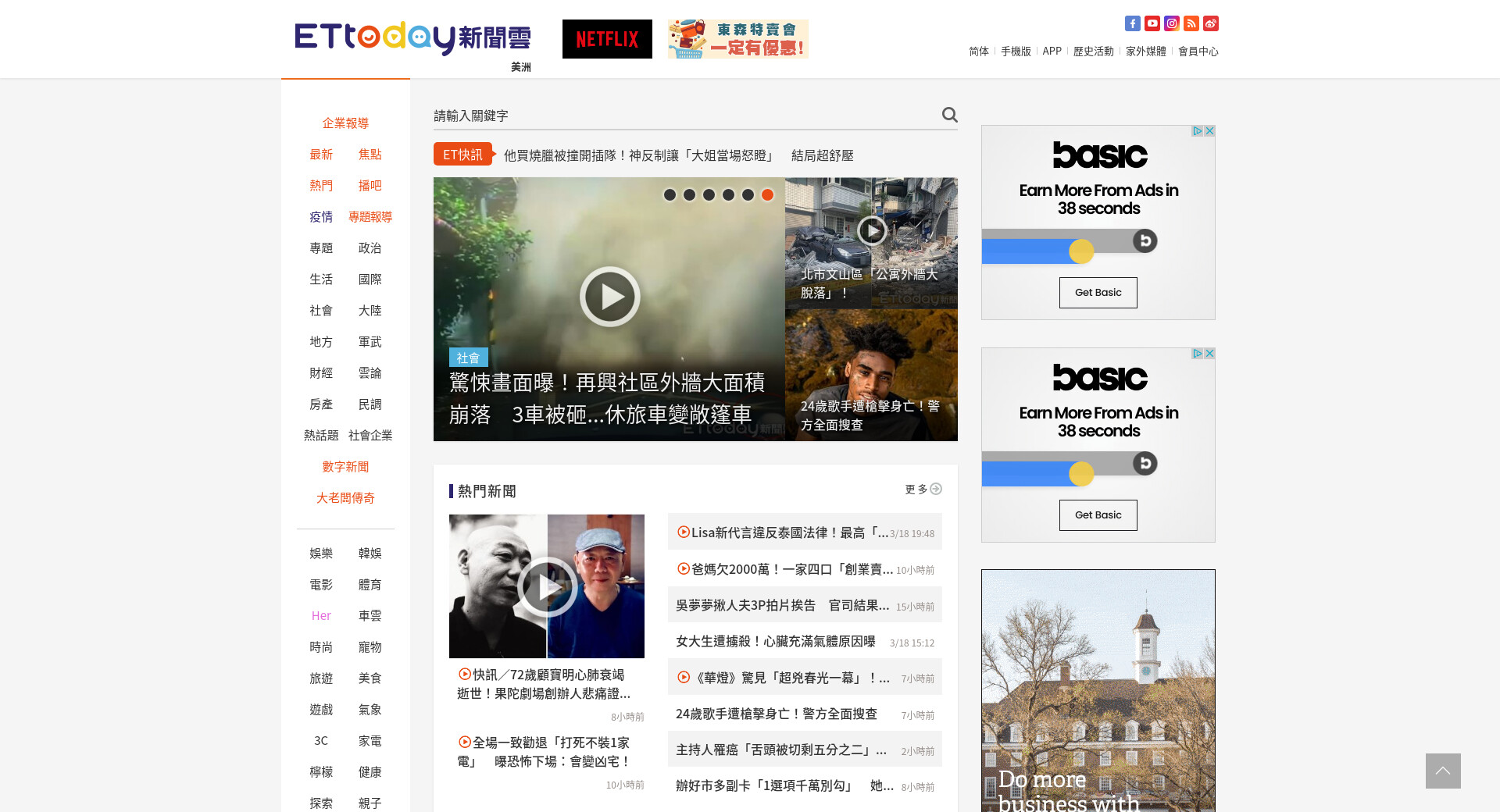1500x812 pixels.
Task: Open the 家外媒體 link
Action: tap(1146, 52)
